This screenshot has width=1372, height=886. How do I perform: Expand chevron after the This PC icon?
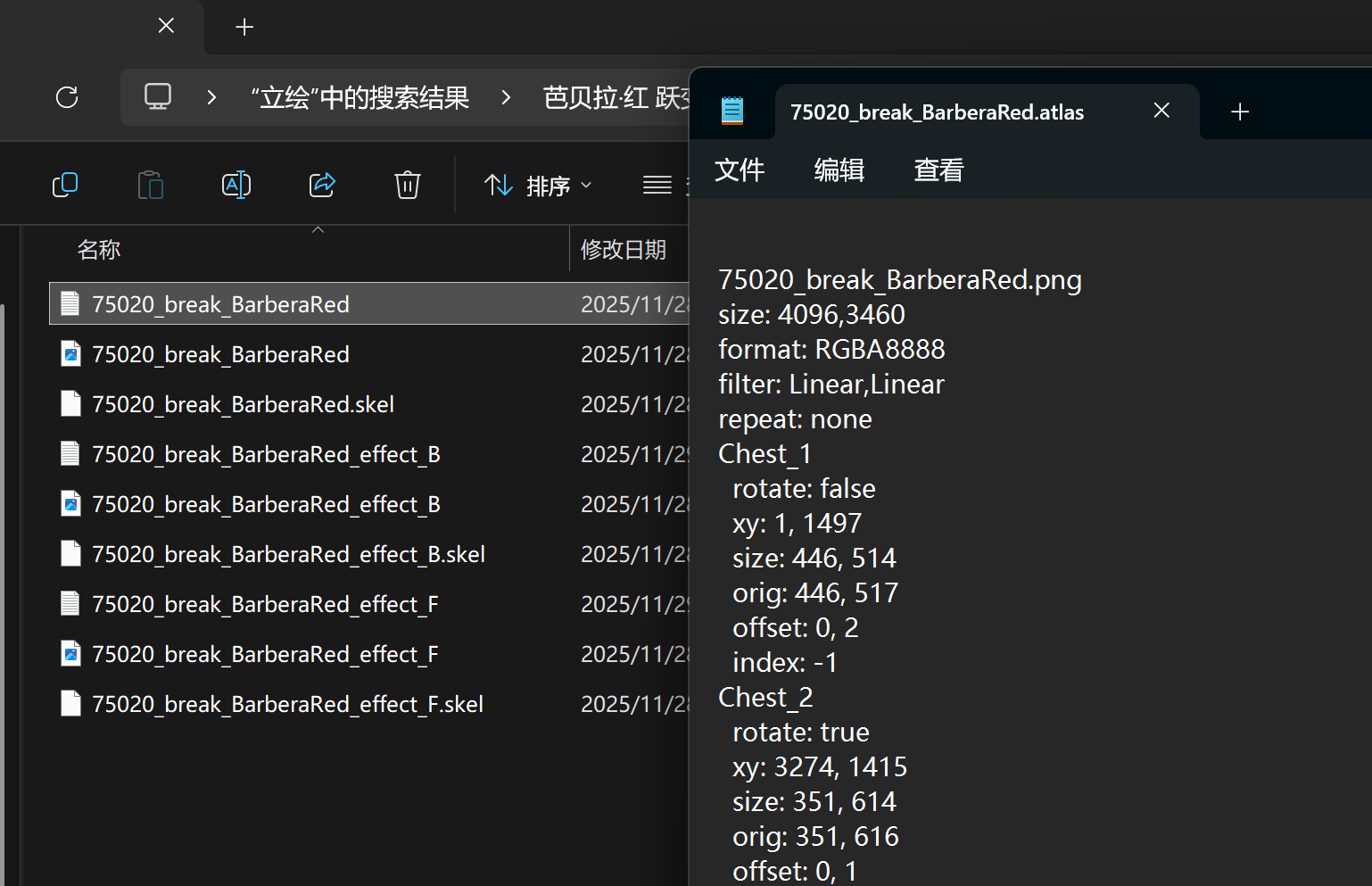(211, 97)
